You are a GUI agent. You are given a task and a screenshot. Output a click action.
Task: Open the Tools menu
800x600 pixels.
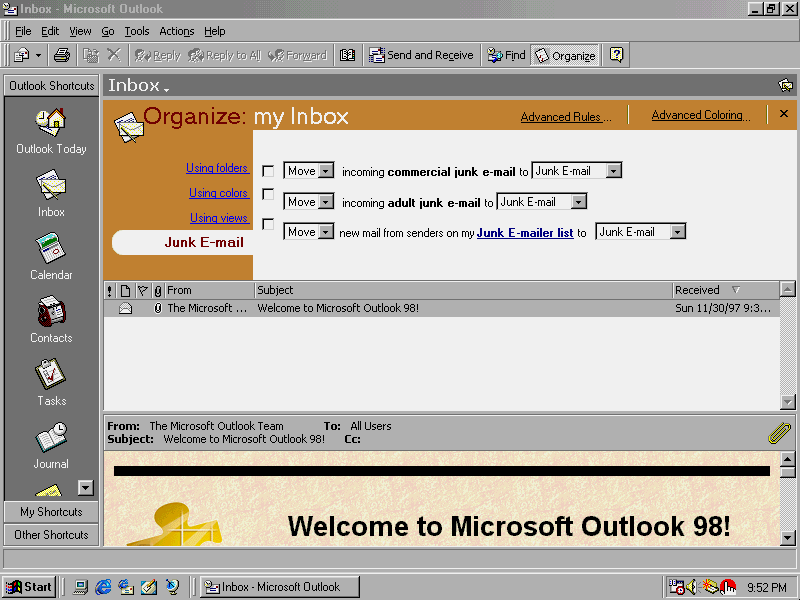[x=137, y=31]
